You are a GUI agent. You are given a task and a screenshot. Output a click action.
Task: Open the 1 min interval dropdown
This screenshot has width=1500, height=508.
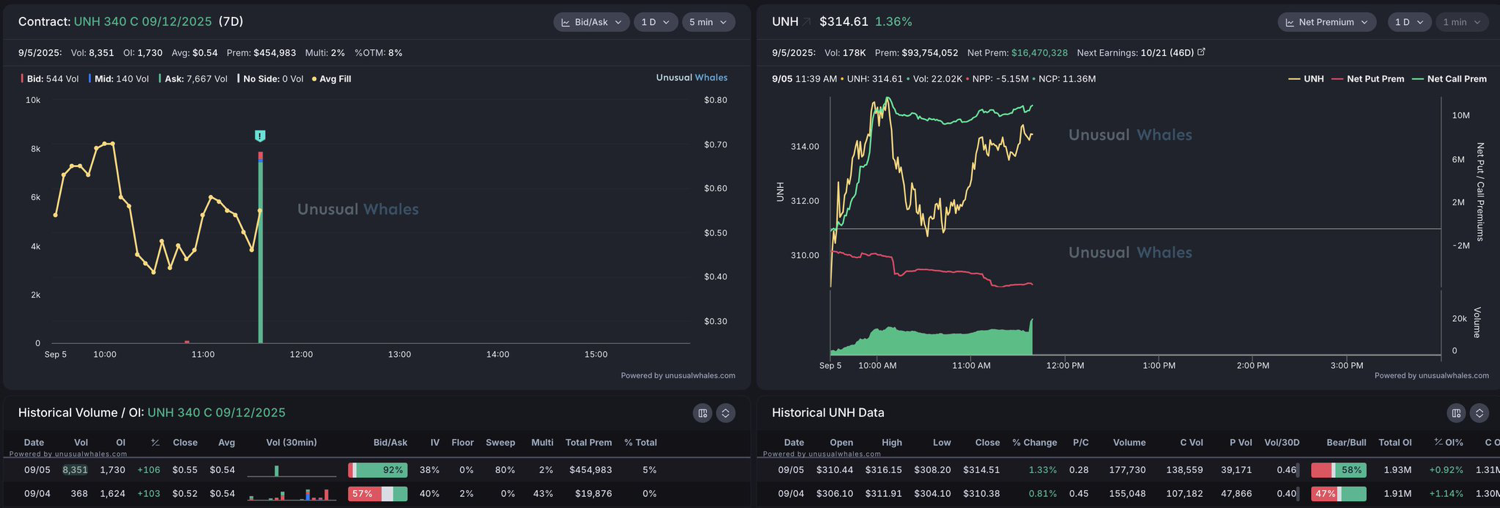pyautogui.click(x=1461, y=22)
